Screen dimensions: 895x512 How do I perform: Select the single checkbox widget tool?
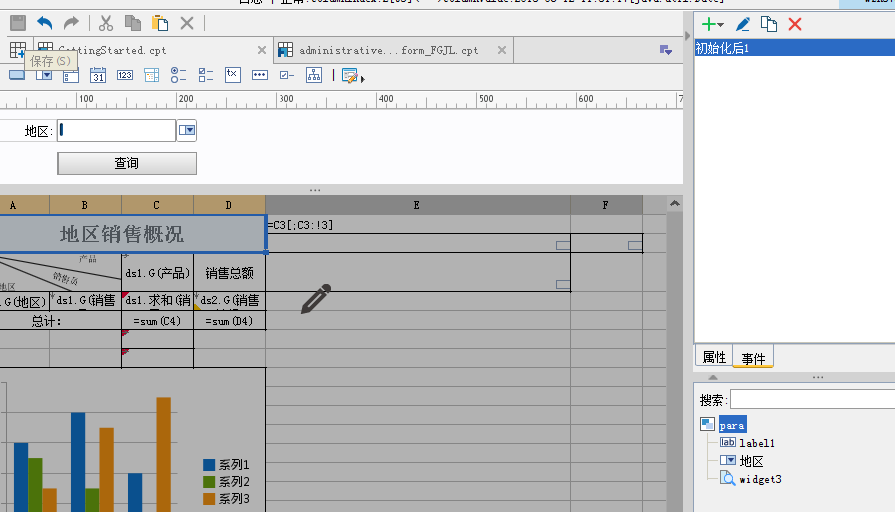[x=287, y=75]
